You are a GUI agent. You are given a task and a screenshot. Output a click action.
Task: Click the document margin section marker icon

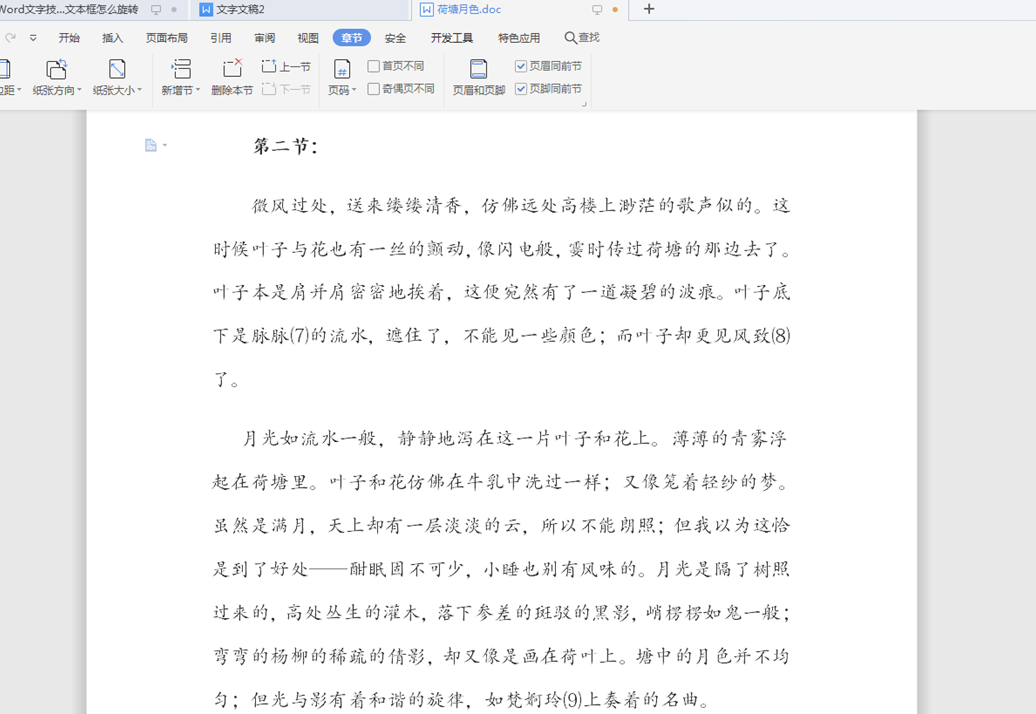[151, 145]
